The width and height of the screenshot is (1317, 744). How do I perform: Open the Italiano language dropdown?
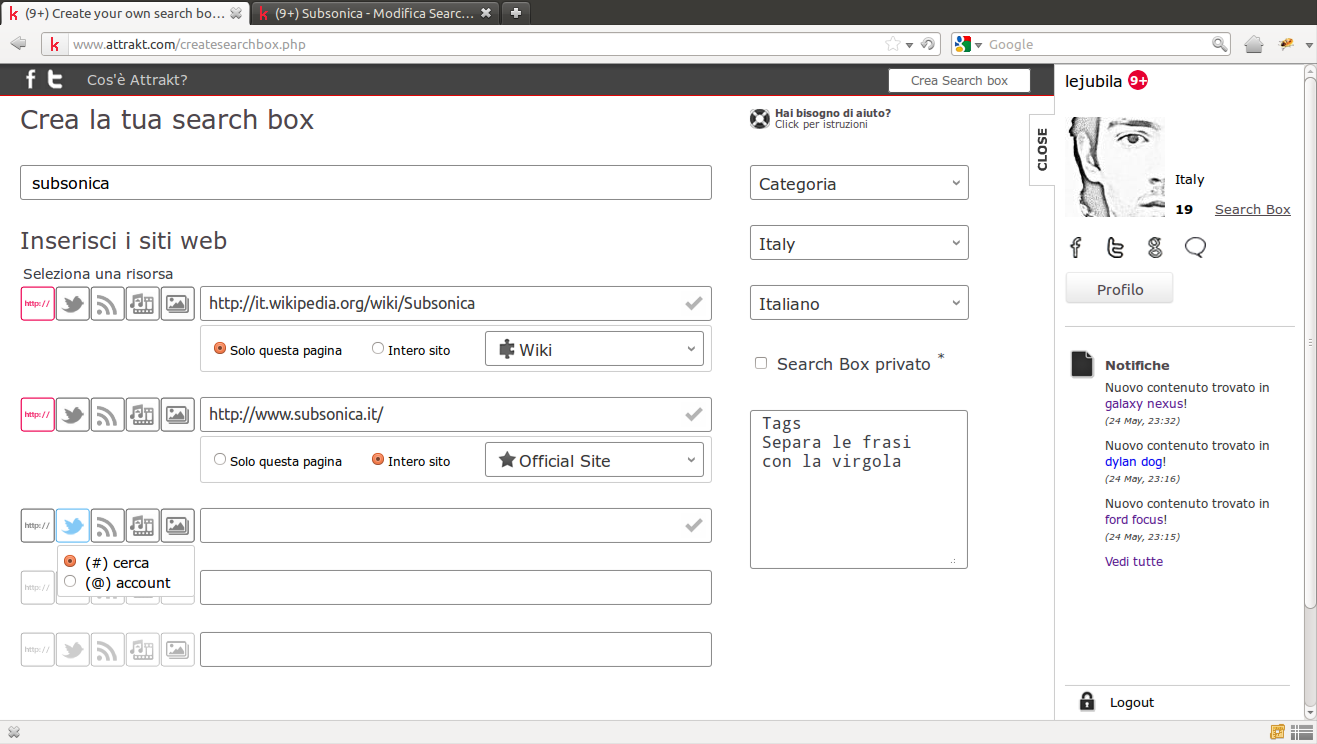[x=859, y=303]
